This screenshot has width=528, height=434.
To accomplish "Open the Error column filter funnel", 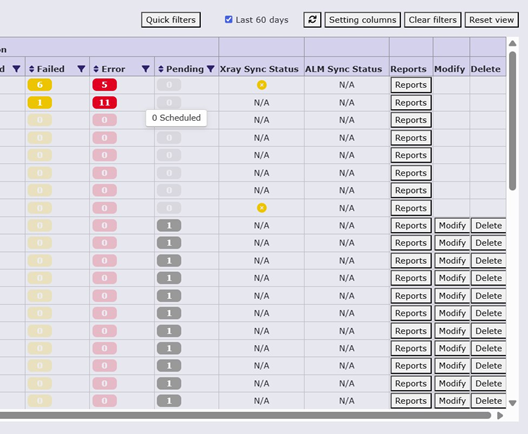I will click(145, 69).
